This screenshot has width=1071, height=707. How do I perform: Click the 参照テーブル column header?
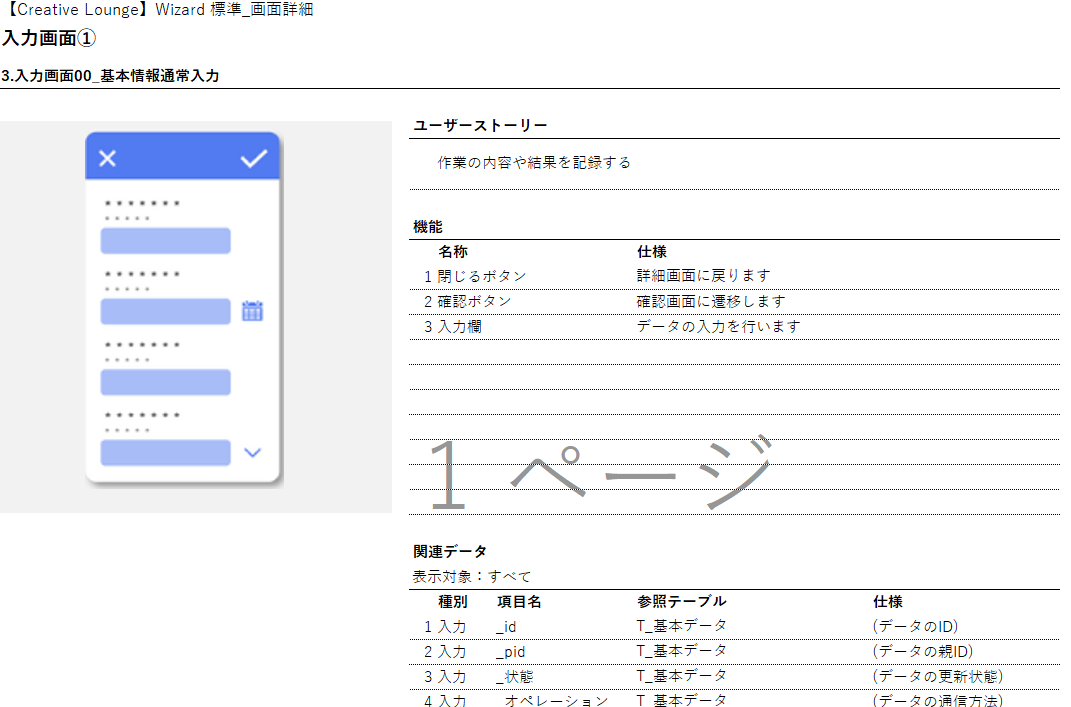pyautogui.click(x=681, y=602)
